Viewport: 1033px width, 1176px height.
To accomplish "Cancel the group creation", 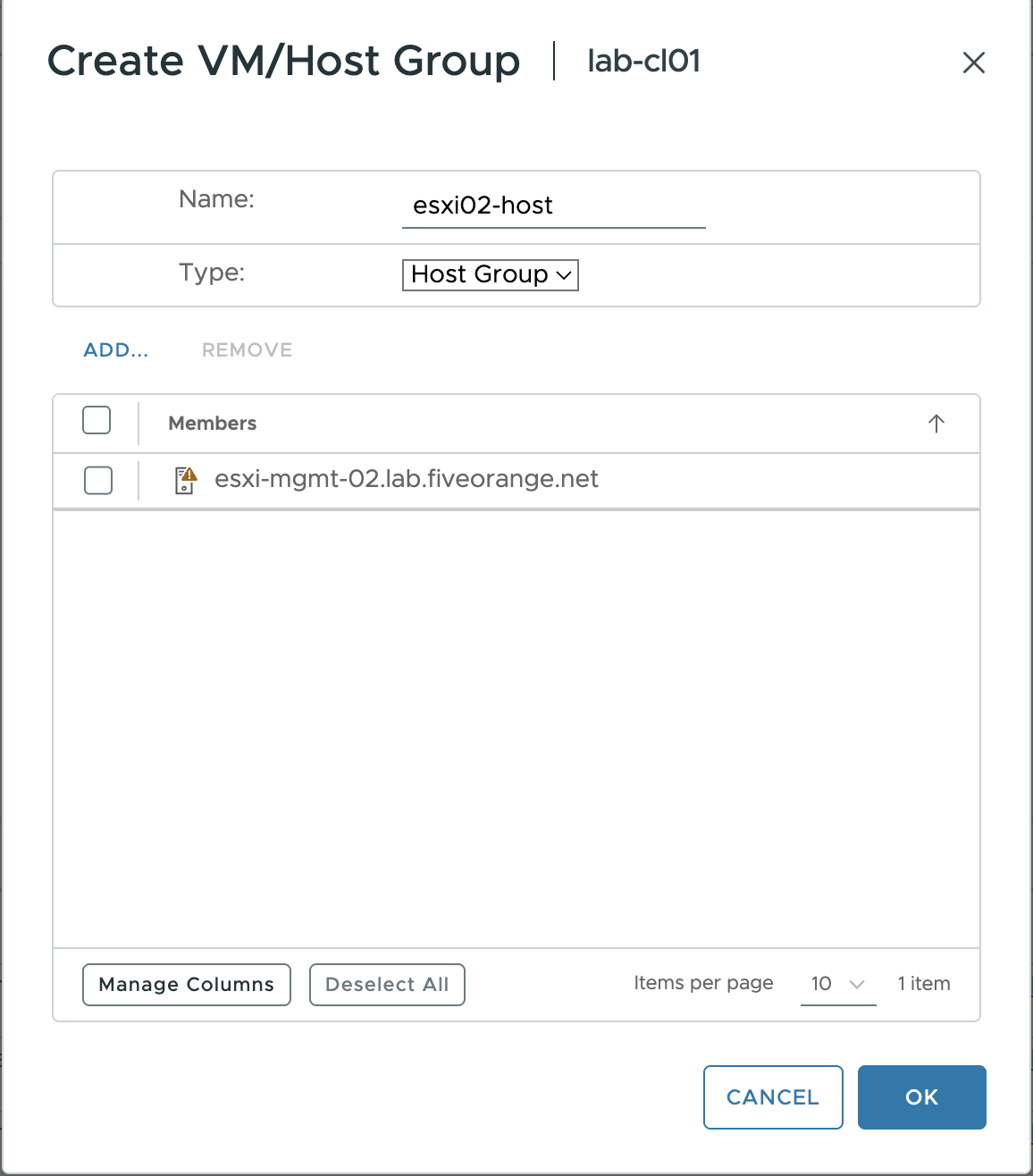I will (x=773, y=1097).
